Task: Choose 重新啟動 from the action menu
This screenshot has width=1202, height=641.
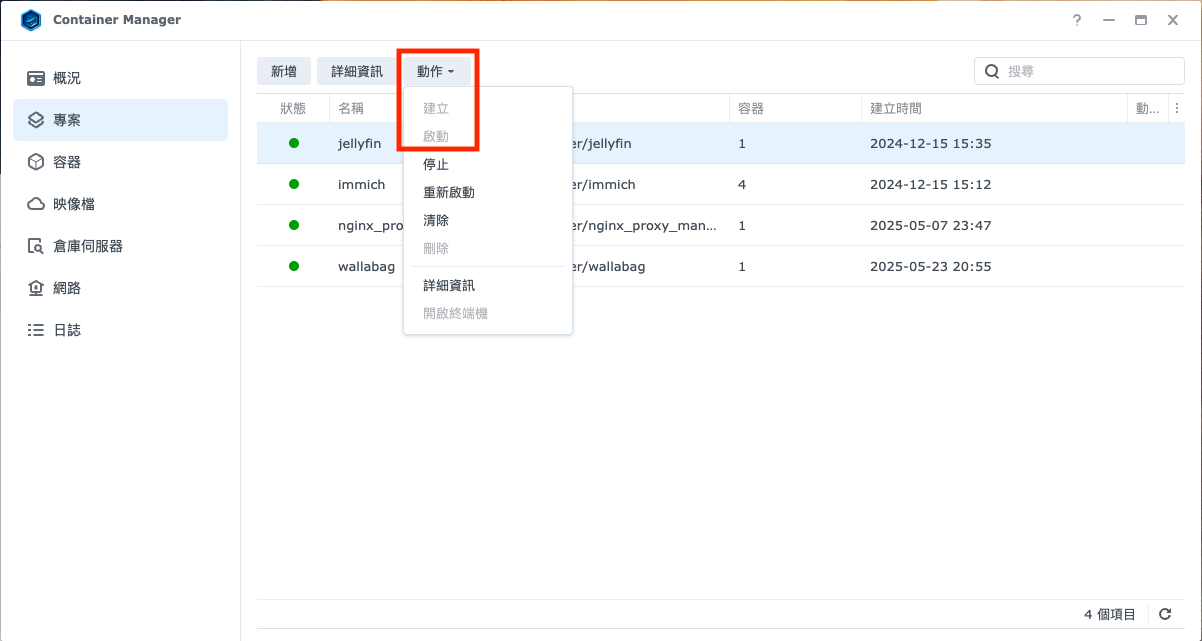Action: point(449,192)
